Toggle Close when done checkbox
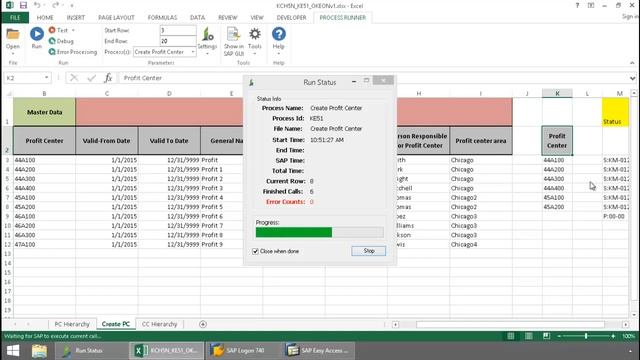Screen dimensions: 640x360 coord(255,251)
